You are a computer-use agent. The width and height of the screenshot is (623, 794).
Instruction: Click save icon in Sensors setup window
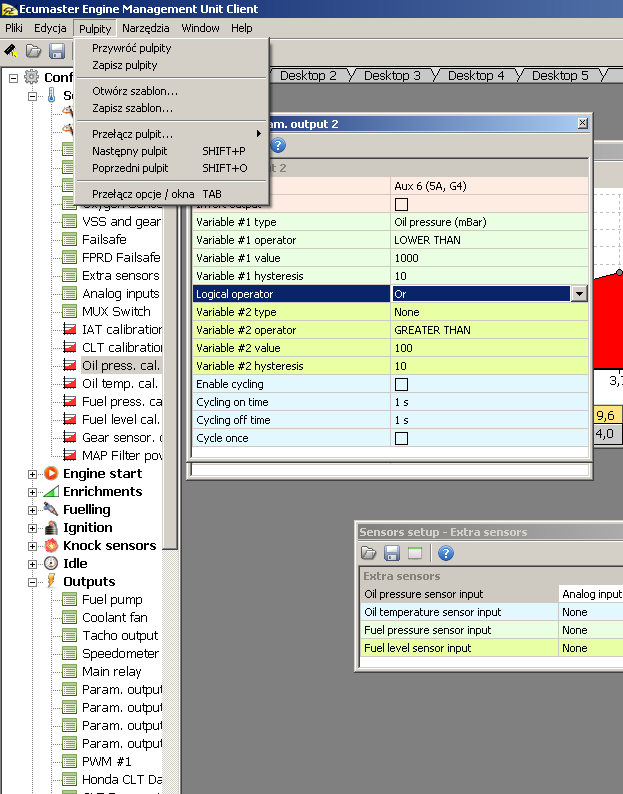pos(391,553)
